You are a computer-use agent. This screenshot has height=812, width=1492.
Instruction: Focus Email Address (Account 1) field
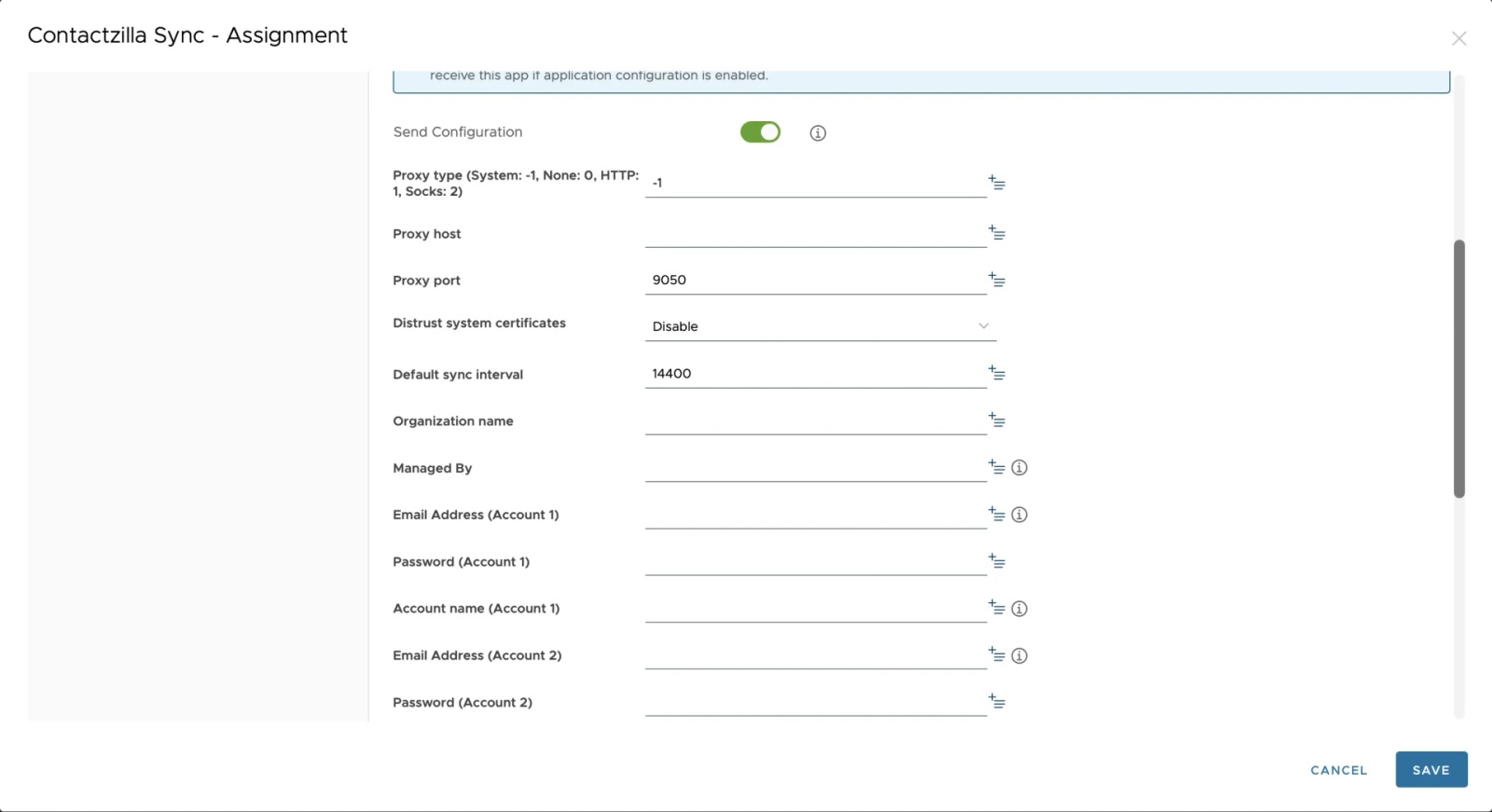816,514
